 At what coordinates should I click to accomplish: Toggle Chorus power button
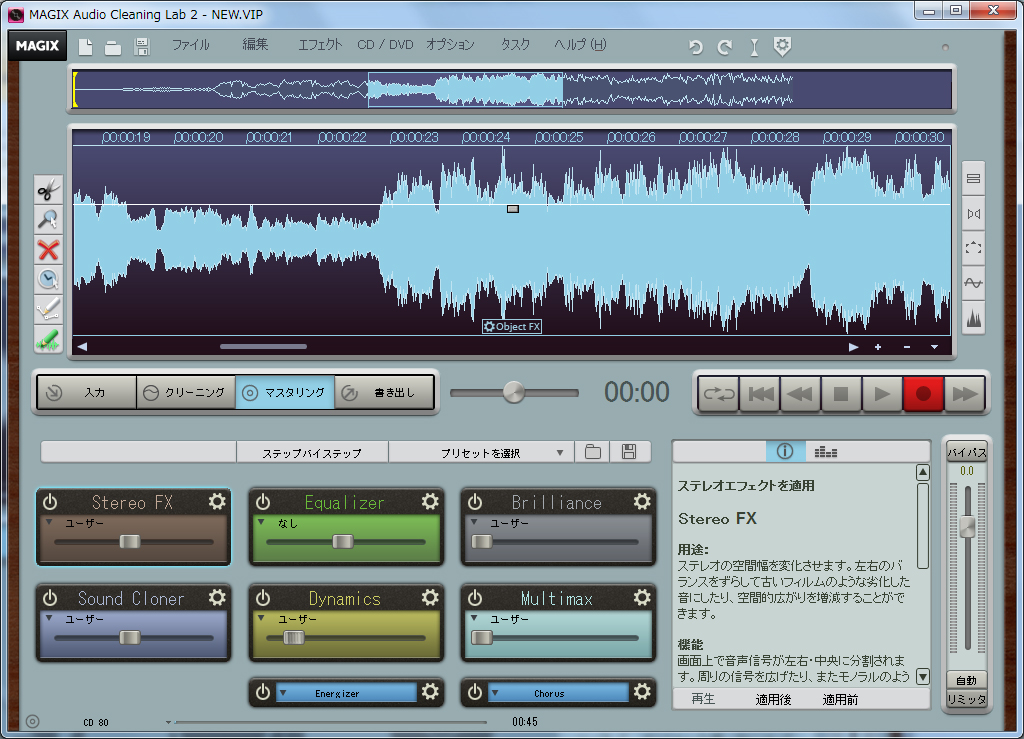pos(475,692)
